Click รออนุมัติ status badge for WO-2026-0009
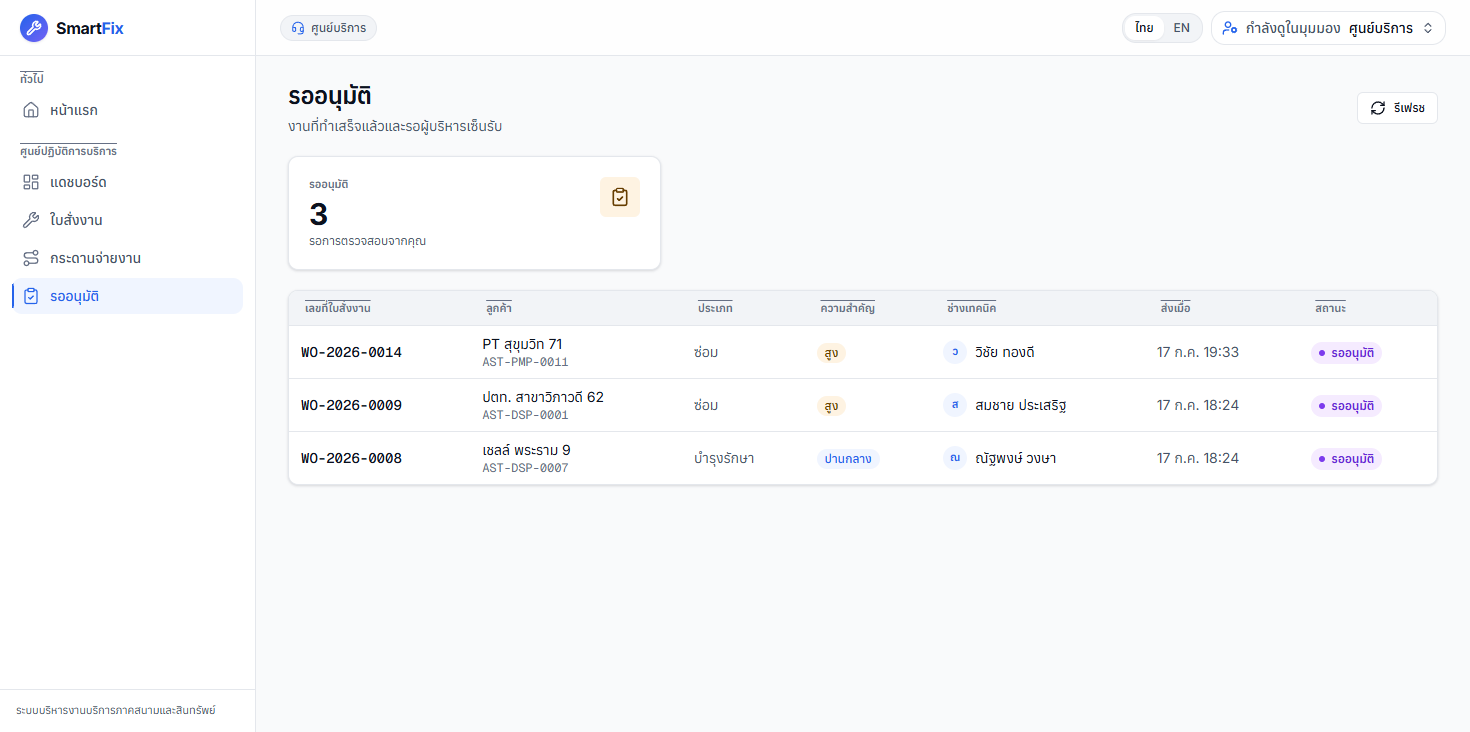 click(x=1346, y=405)
